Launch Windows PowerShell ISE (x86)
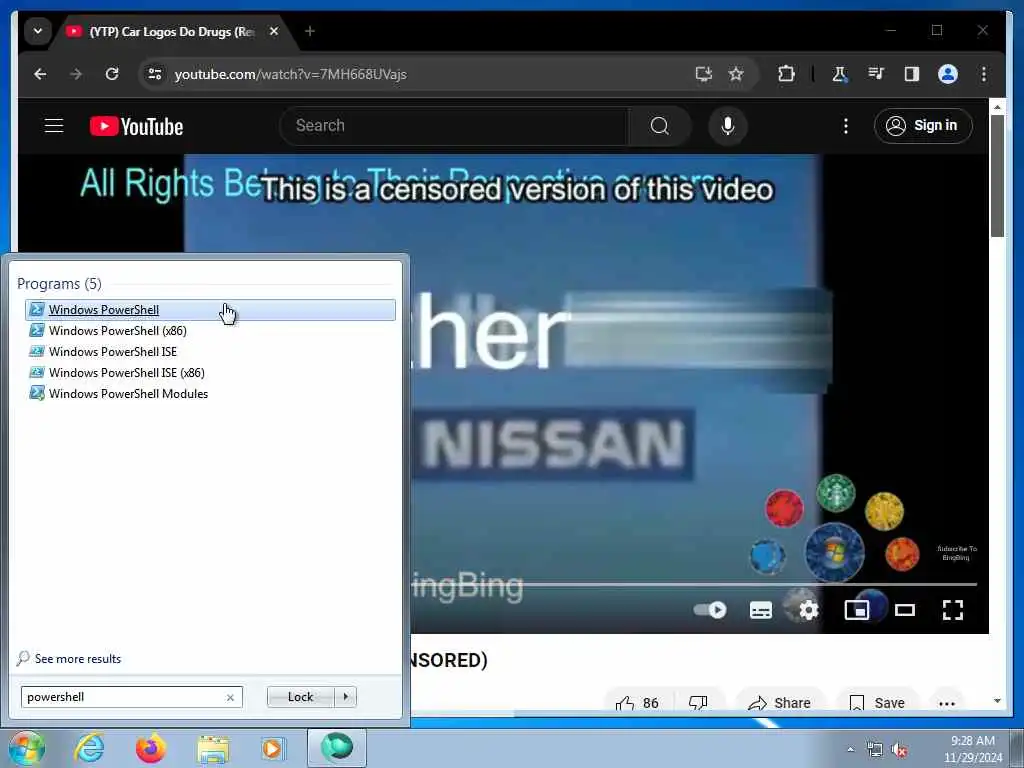The image size is (1024, 768). pyautogui.click(x=210, y=372)
